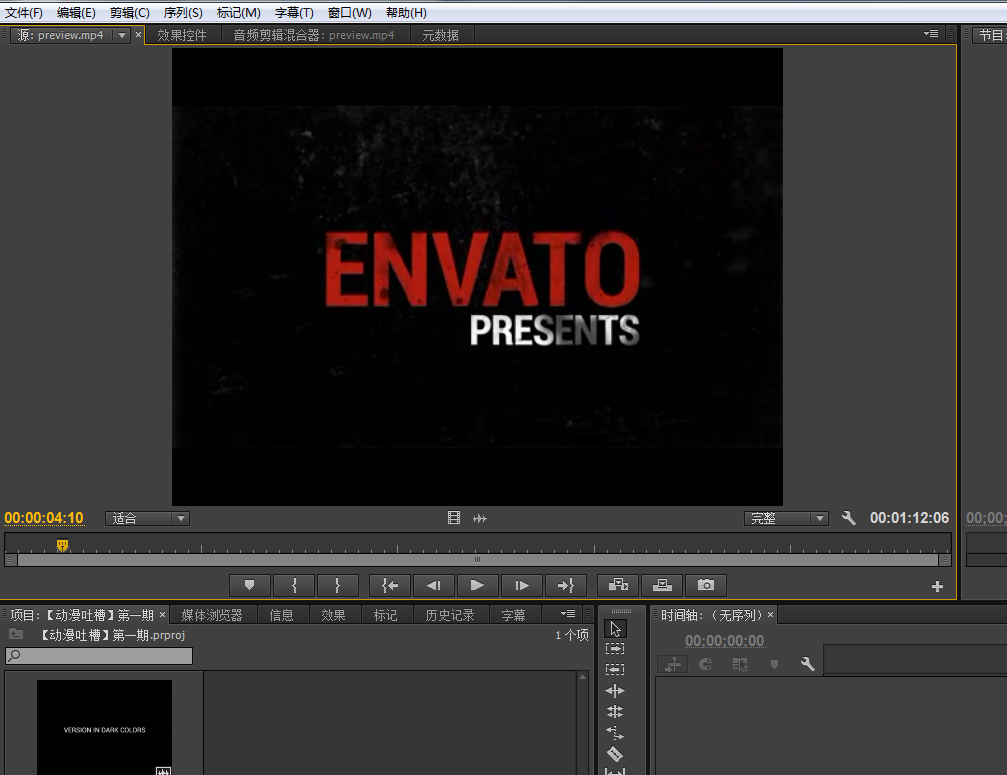
Task: Open the 适合 zoom level dropdown
Action: click(x=148, y=518)
